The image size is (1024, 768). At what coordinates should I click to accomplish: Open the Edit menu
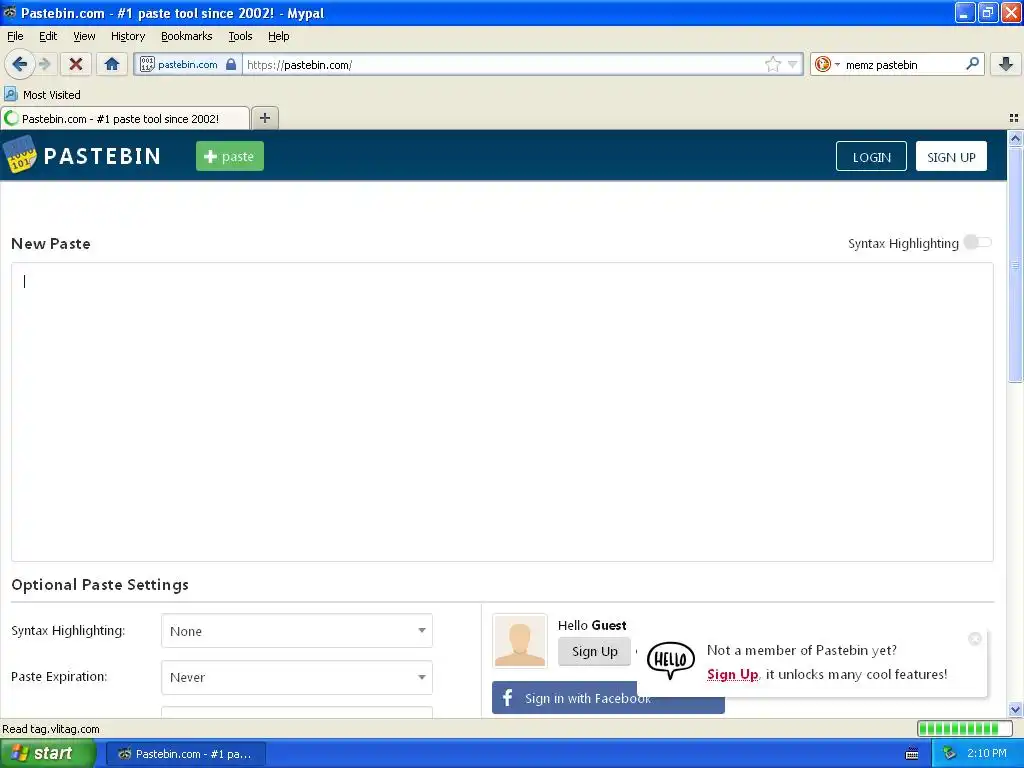point(48,36)
